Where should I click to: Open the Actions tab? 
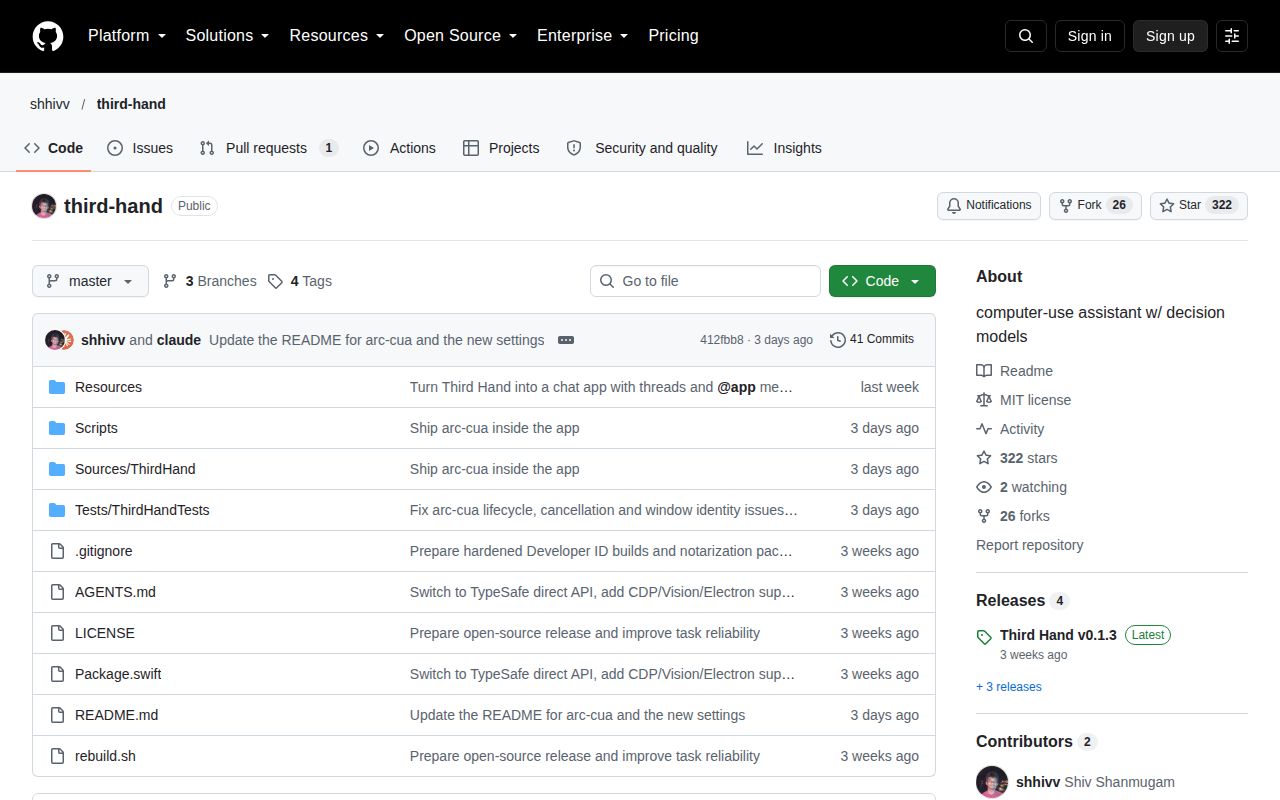tap(399, 148)
